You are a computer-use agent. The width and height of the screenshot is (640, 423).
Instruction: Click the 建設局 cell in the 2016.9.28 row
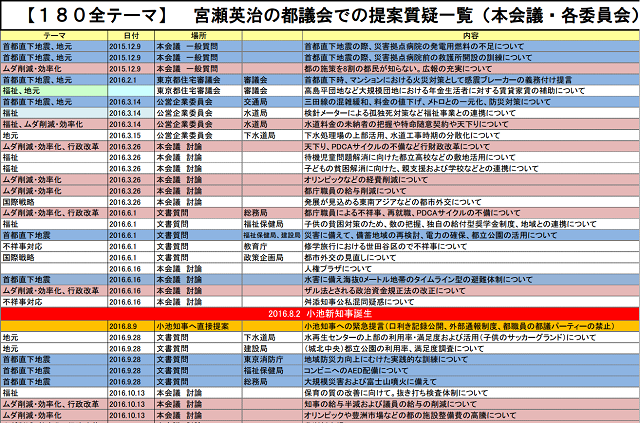(x=272, y=348)
